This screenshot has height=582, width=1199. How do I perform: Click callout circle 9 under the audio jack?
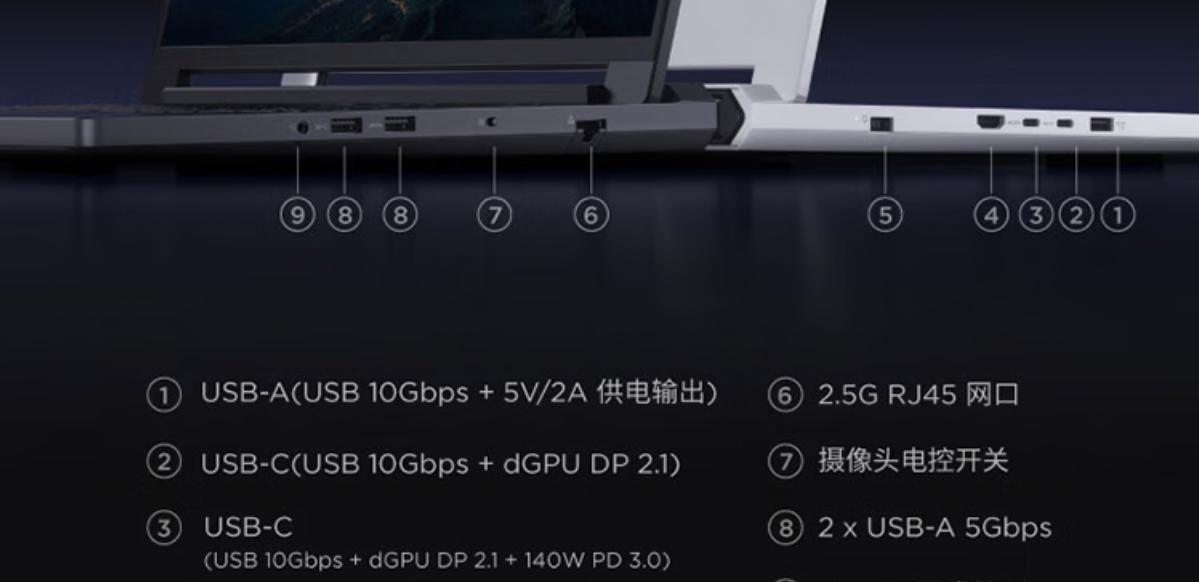pyautogui.click(x=297, y=216)
